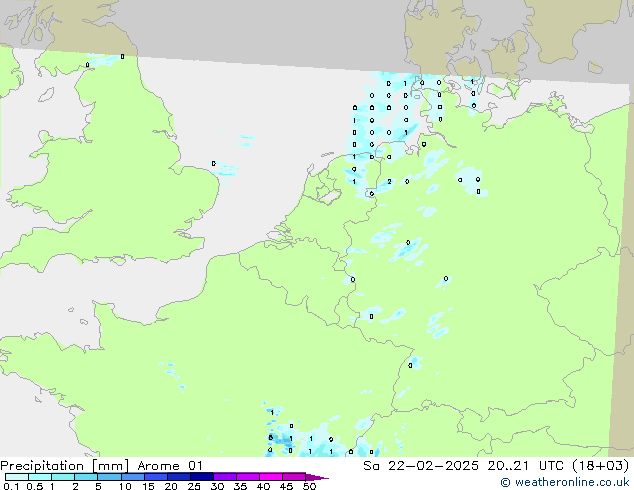Image resolution: width=634 pixels, height=490 pixels.
Task: Pick the 10 to 15 mm legend swatch
Action: pyautogui.click(x=132, y=477)
